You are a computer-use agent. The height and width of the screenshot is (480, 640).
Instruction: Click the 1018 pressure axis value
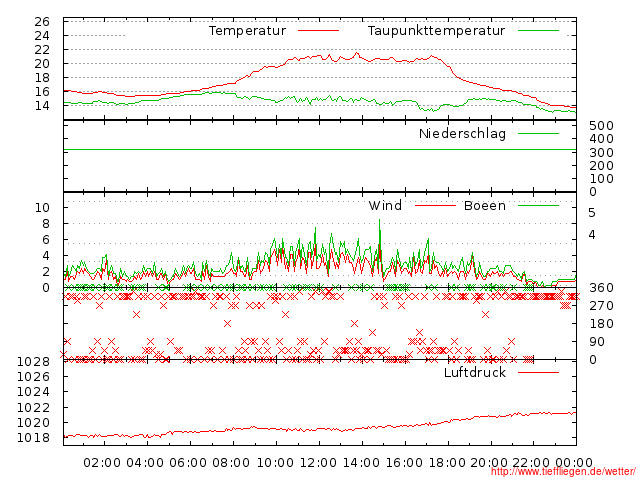33,438
